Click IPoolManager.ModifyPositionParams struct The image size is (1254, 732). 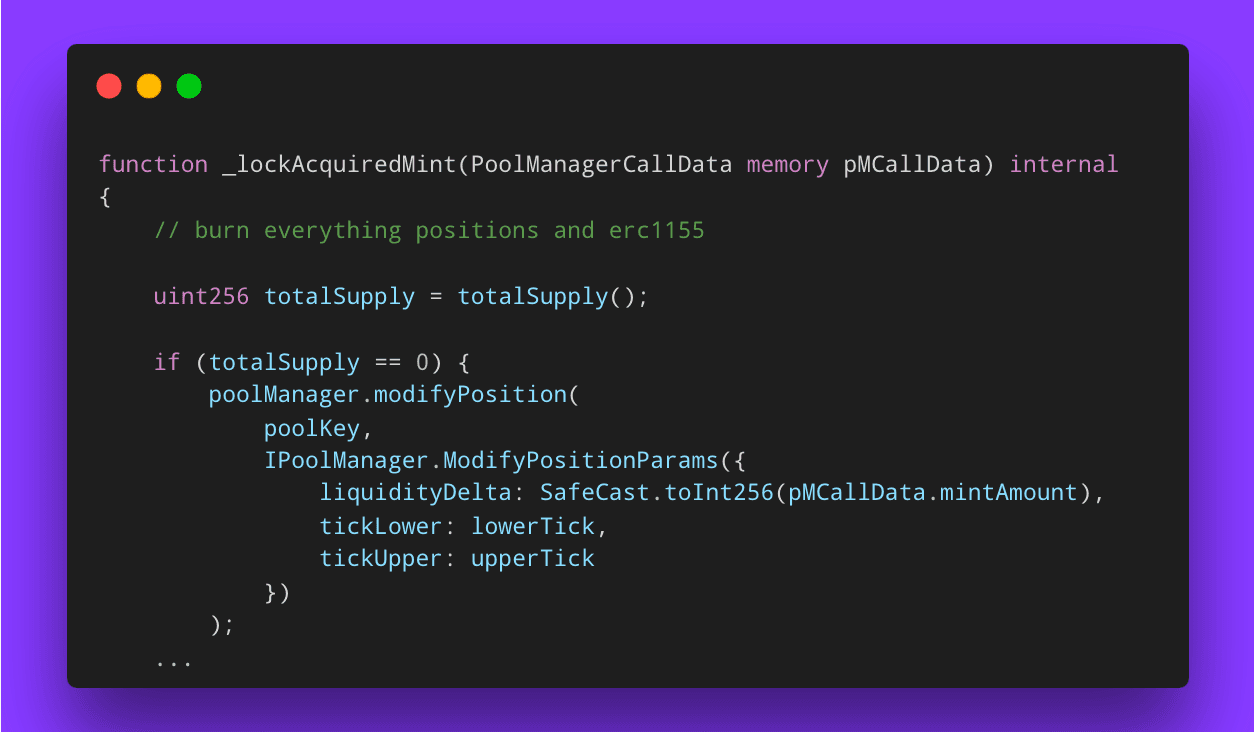tap(491, 461)
